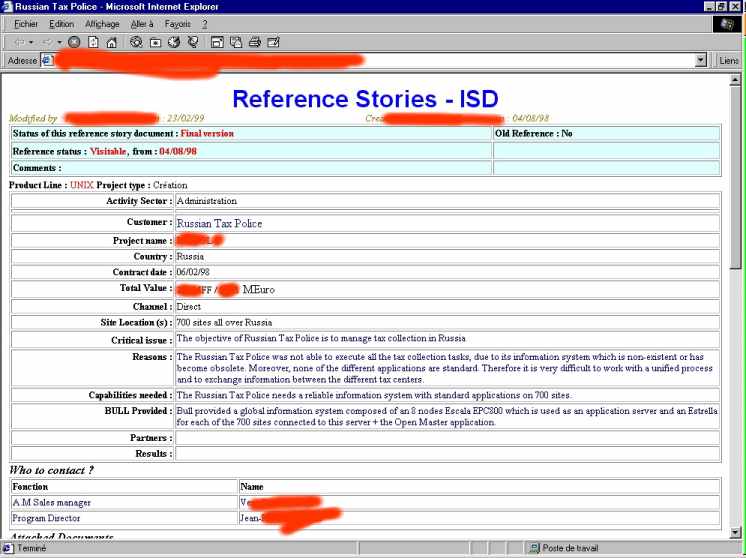Click the Fonction column header
This screenshot has width=746, height=558.
[30, 487]
